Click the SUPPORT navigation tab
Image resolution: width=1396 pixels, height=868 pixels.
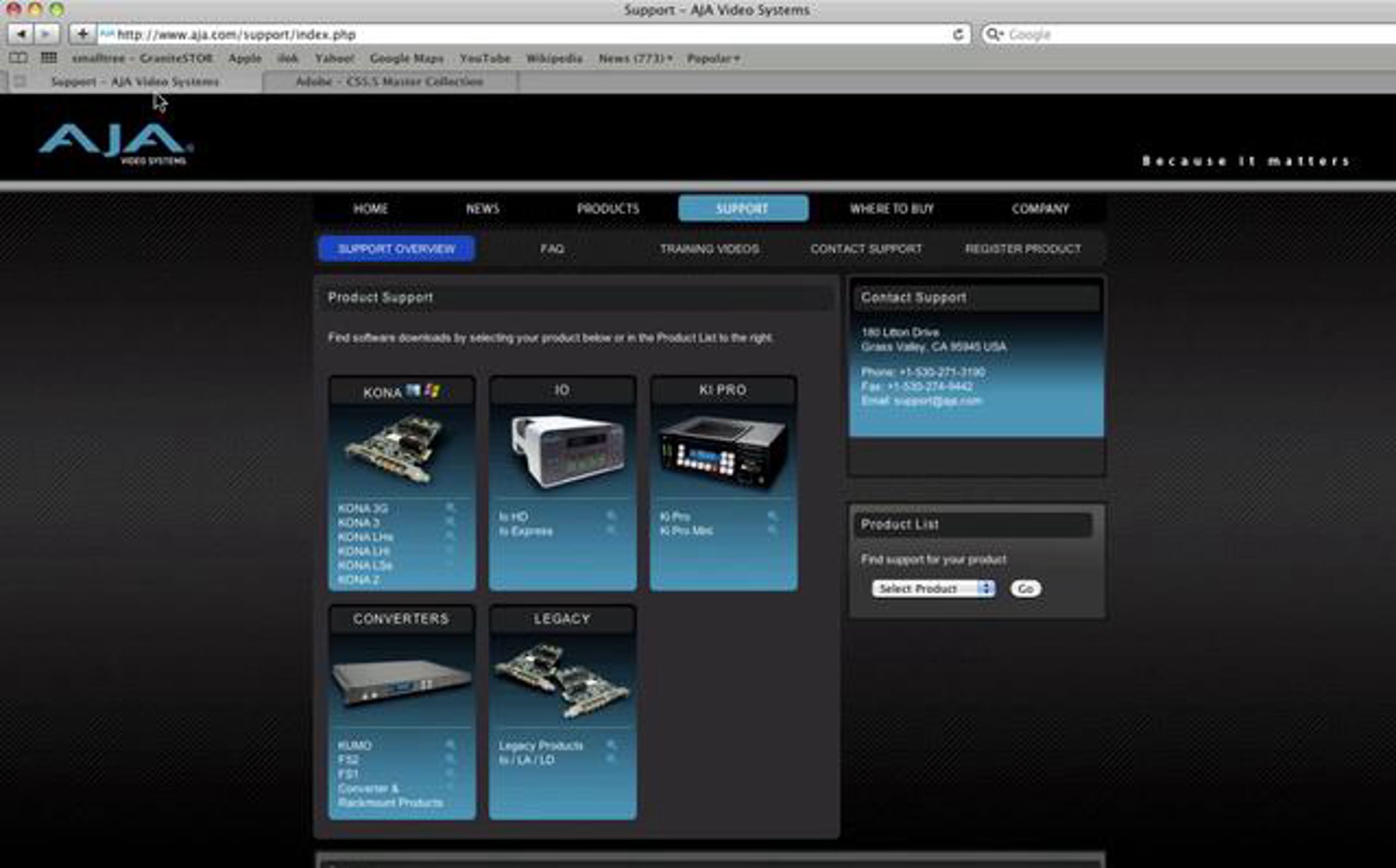point(743,208)
